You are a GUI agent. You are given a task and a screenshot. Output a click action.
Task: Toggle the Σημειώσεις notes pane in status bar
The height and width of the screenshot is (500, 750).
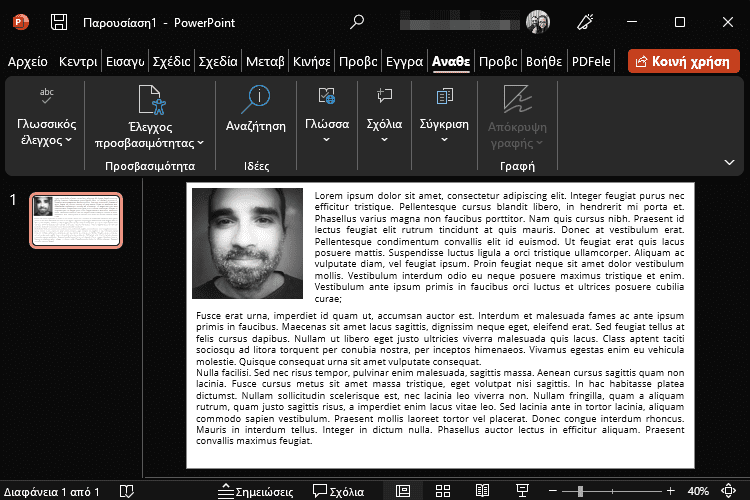pyautogui.click(x=255, y=491)
